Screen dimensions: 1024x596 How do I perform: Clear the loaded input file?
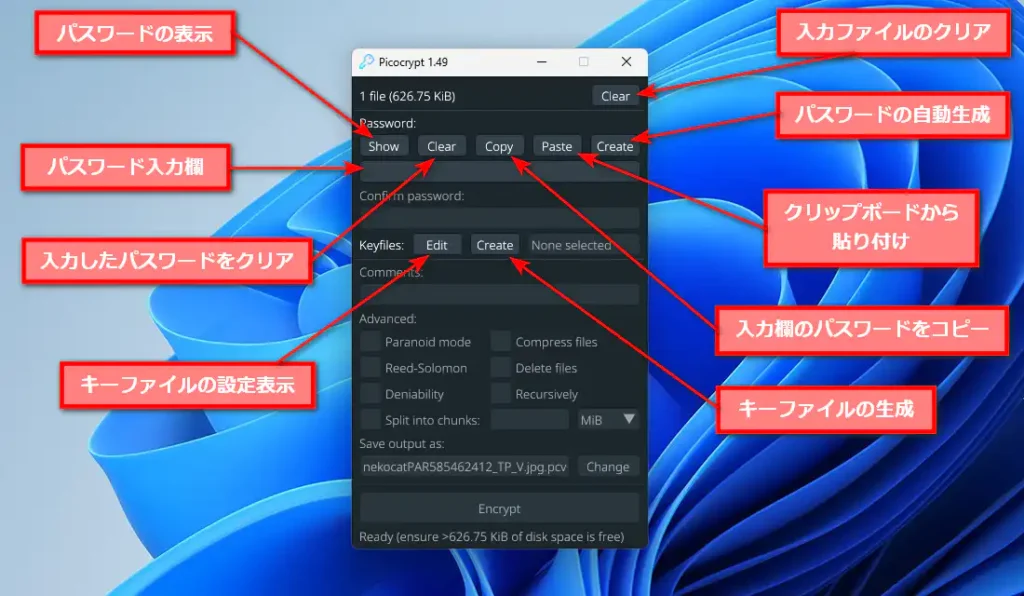click(615, 96)
